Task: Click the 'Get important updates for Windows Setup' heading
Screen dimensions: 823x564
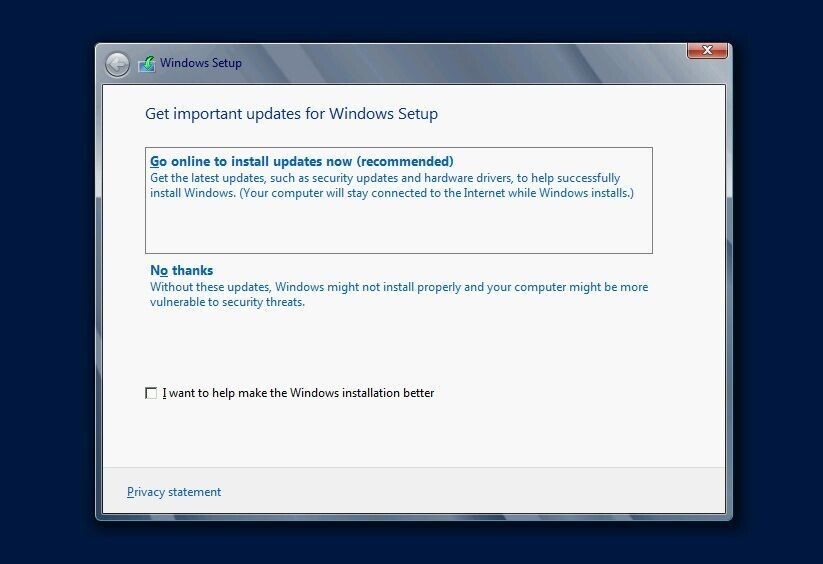Action: (x=291, y=114)
